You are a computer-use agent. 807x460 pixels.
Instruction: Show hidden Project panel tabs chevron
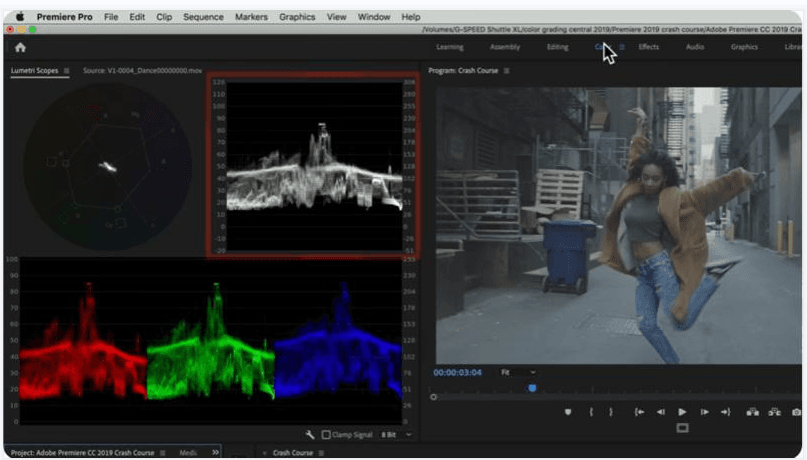coord(215,452)
